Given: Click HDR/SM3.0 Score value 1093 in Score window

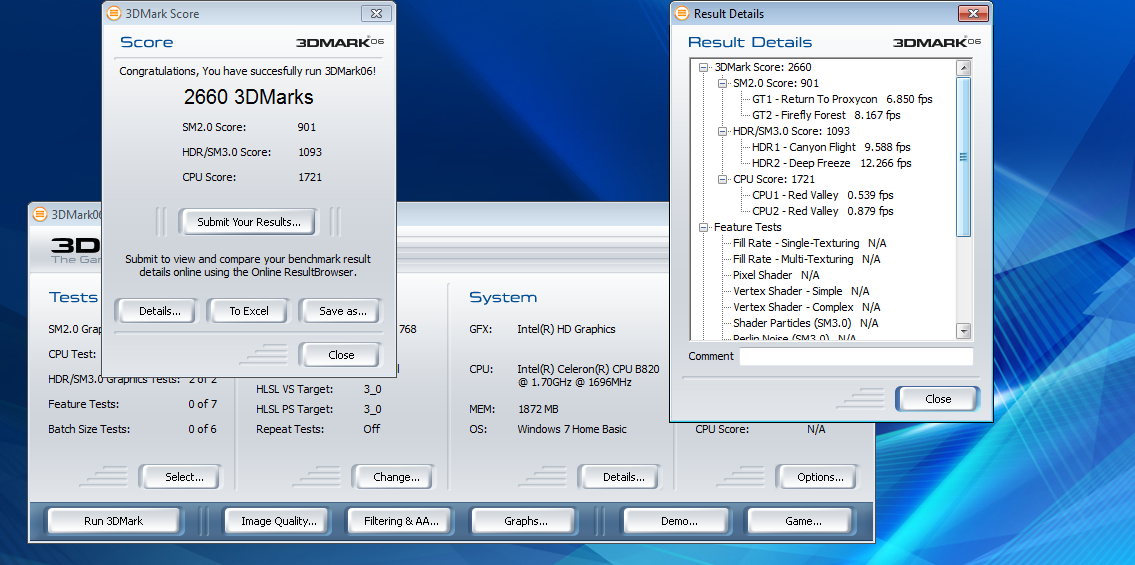Looking at the screenshot, I should click(x=310, y=153).
